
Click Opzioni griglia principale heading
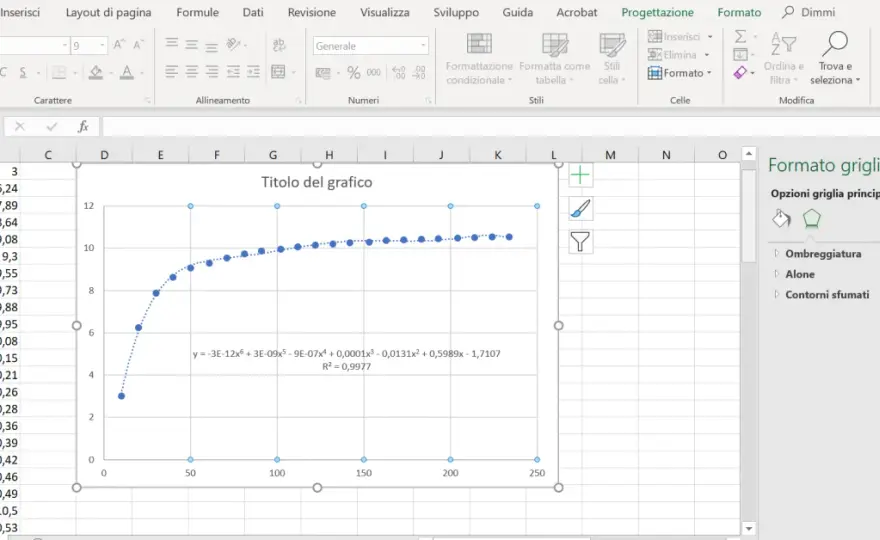coord(824,194)
